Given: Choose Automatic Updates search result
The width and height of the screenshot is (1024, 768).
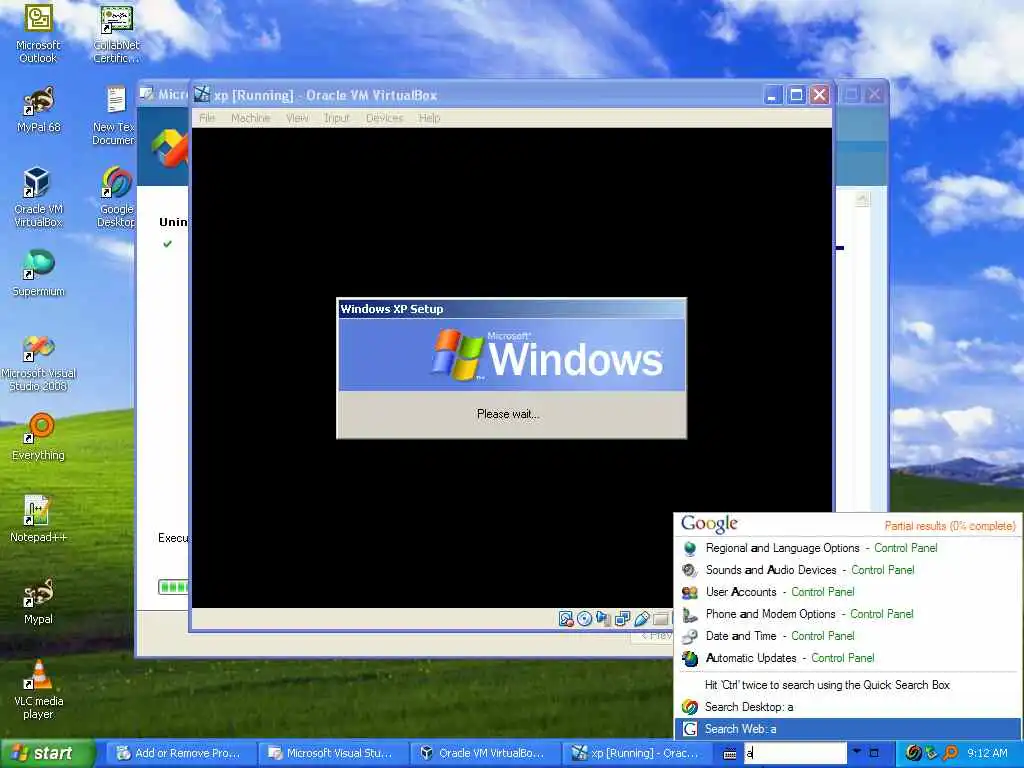Looking at the screenshot, I should [848, 658].
